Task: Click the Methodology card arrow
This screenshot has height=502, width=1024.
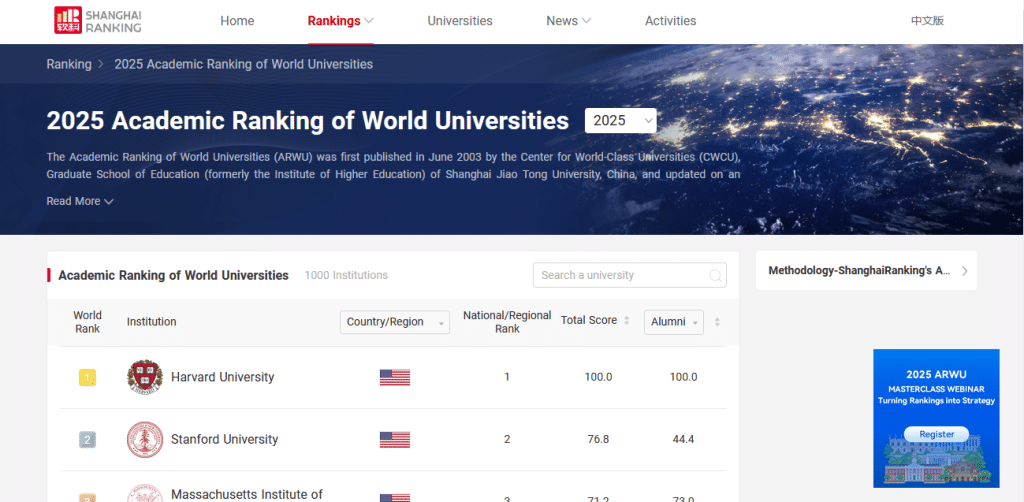Action: click(x=965, y=271)
